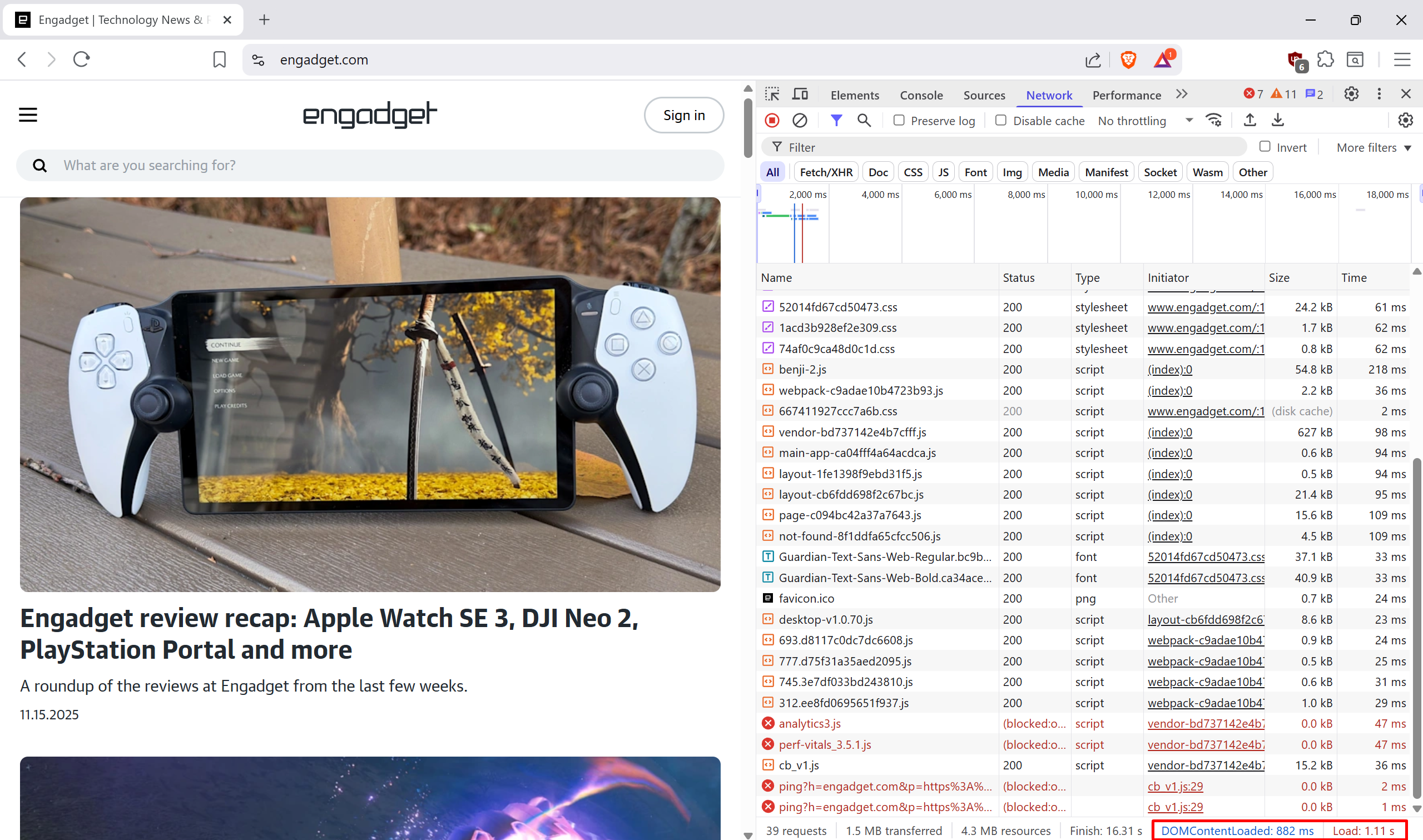Screen dimensions: 1423x840
Task: Filter requests by JS type
Action: click(943, 172)
